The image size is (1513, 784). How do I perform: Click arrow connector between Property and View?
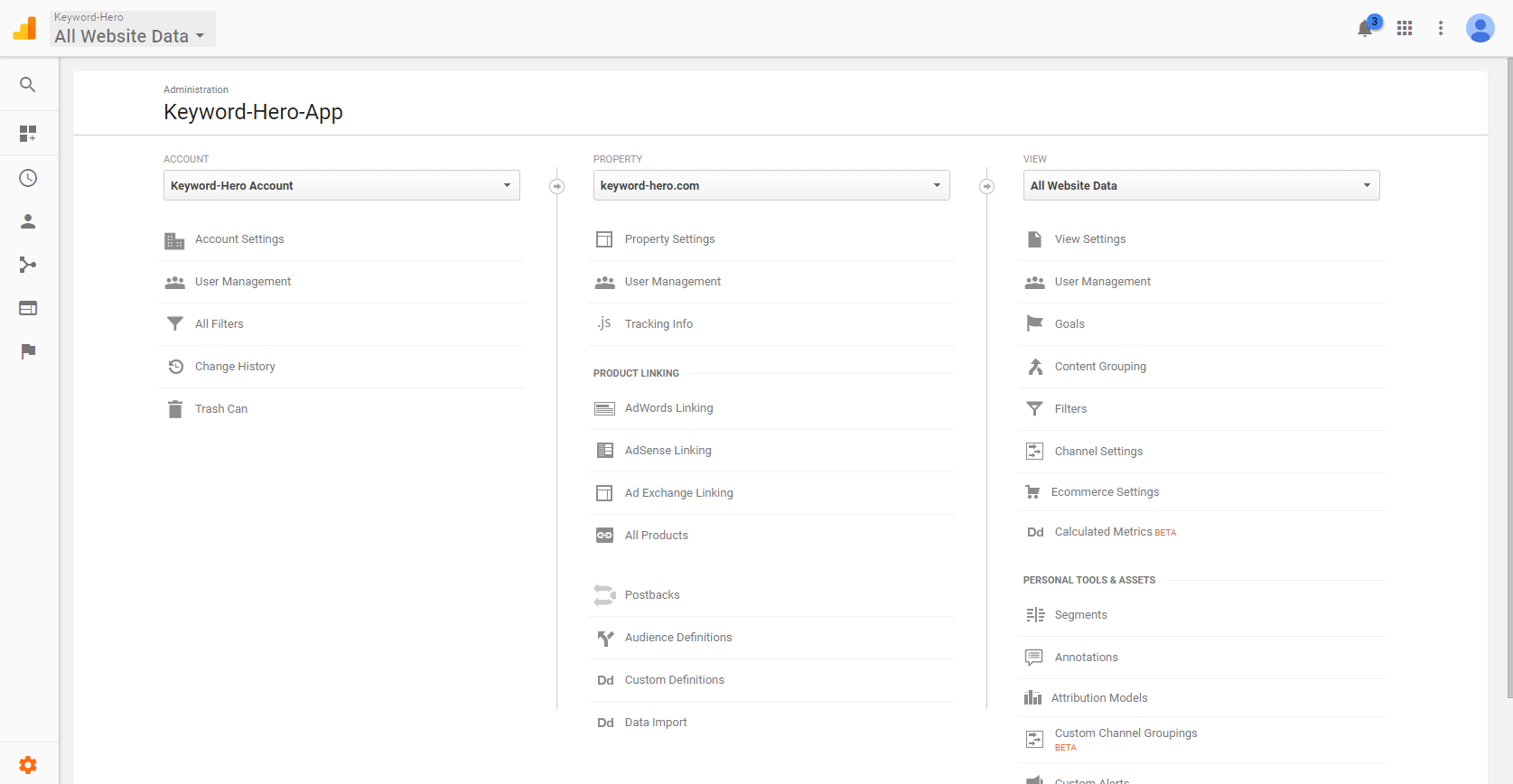[x=987, y=186]
